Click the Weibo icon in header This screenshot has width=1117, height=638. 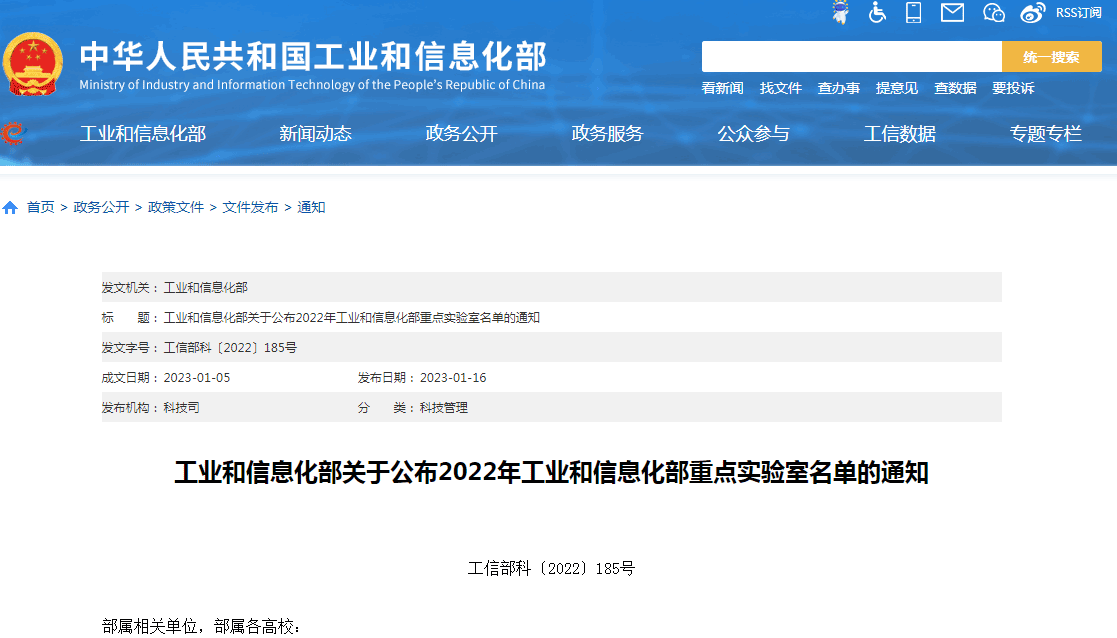(x=1033, y=13)
